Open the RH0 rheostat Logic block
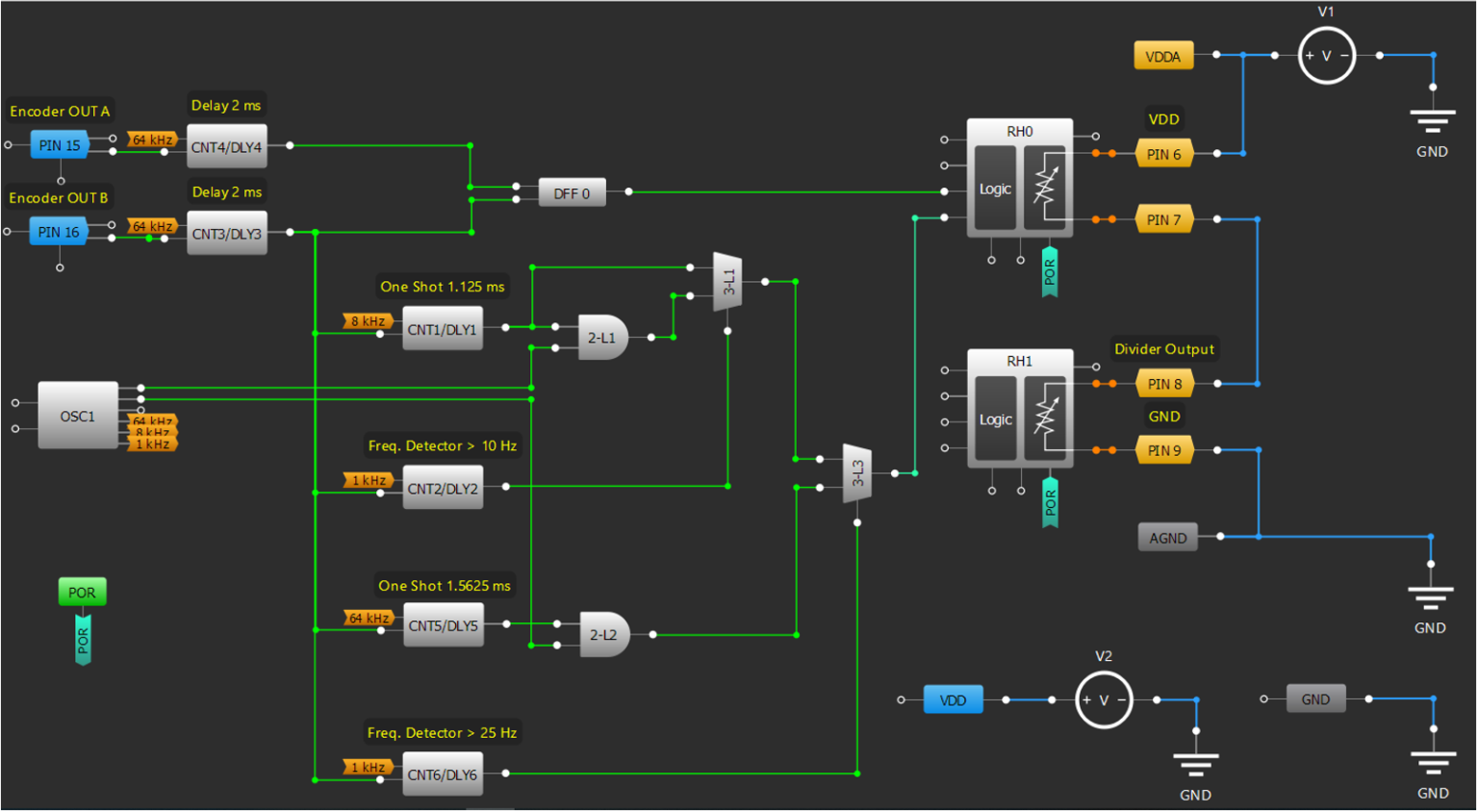The image size is (1478, 812). pyautogui.click(x=994, y=190)
